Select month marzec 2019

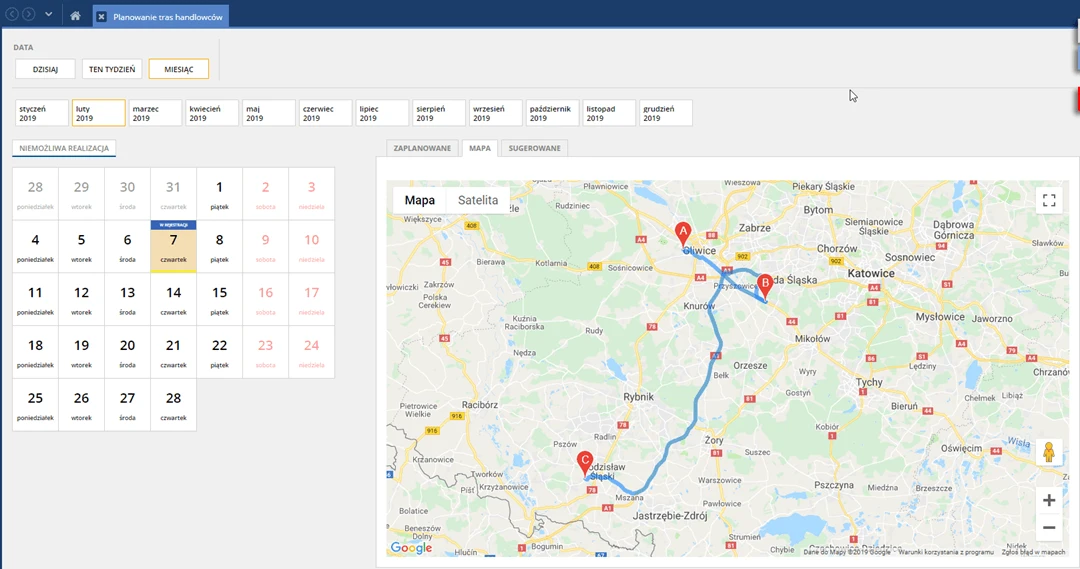point(155,113)
